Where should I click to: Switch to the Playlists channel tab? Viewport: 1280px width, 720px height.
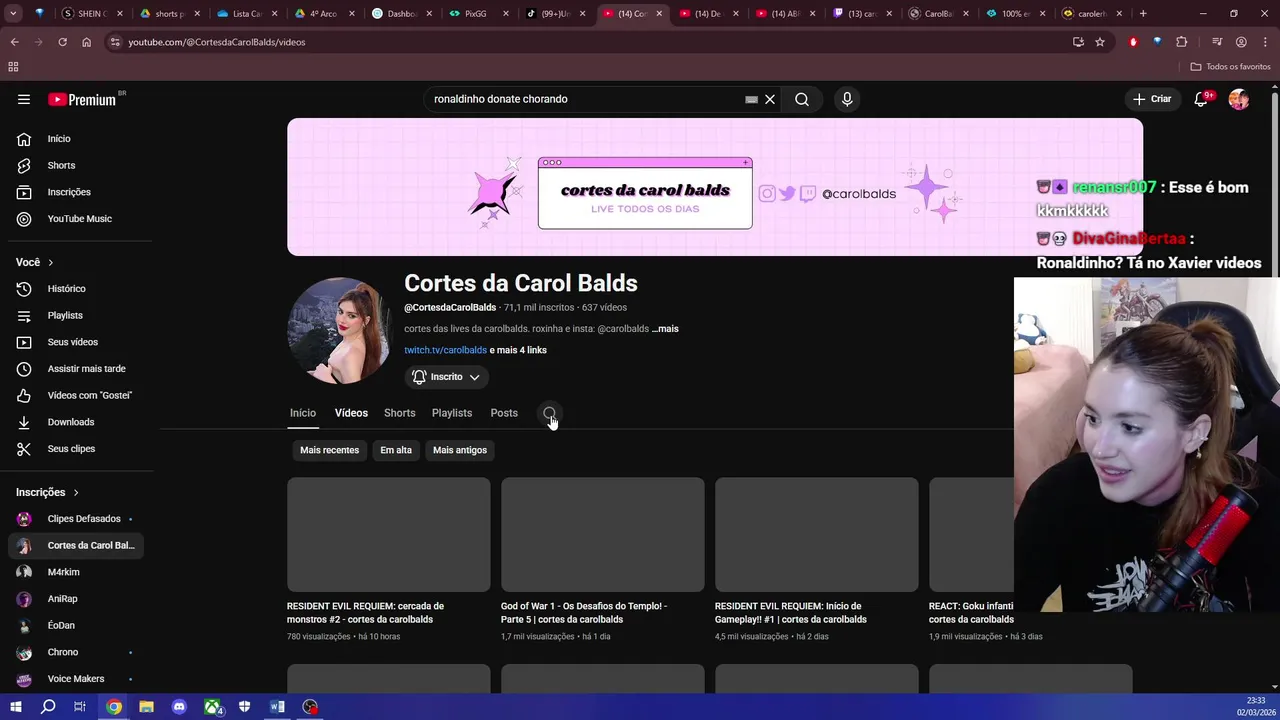point(452,413)
